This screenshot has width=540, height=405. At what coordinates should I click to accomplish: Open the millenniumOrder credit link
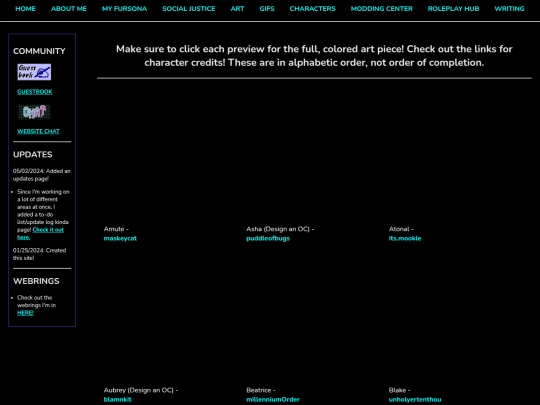point(273,399)
